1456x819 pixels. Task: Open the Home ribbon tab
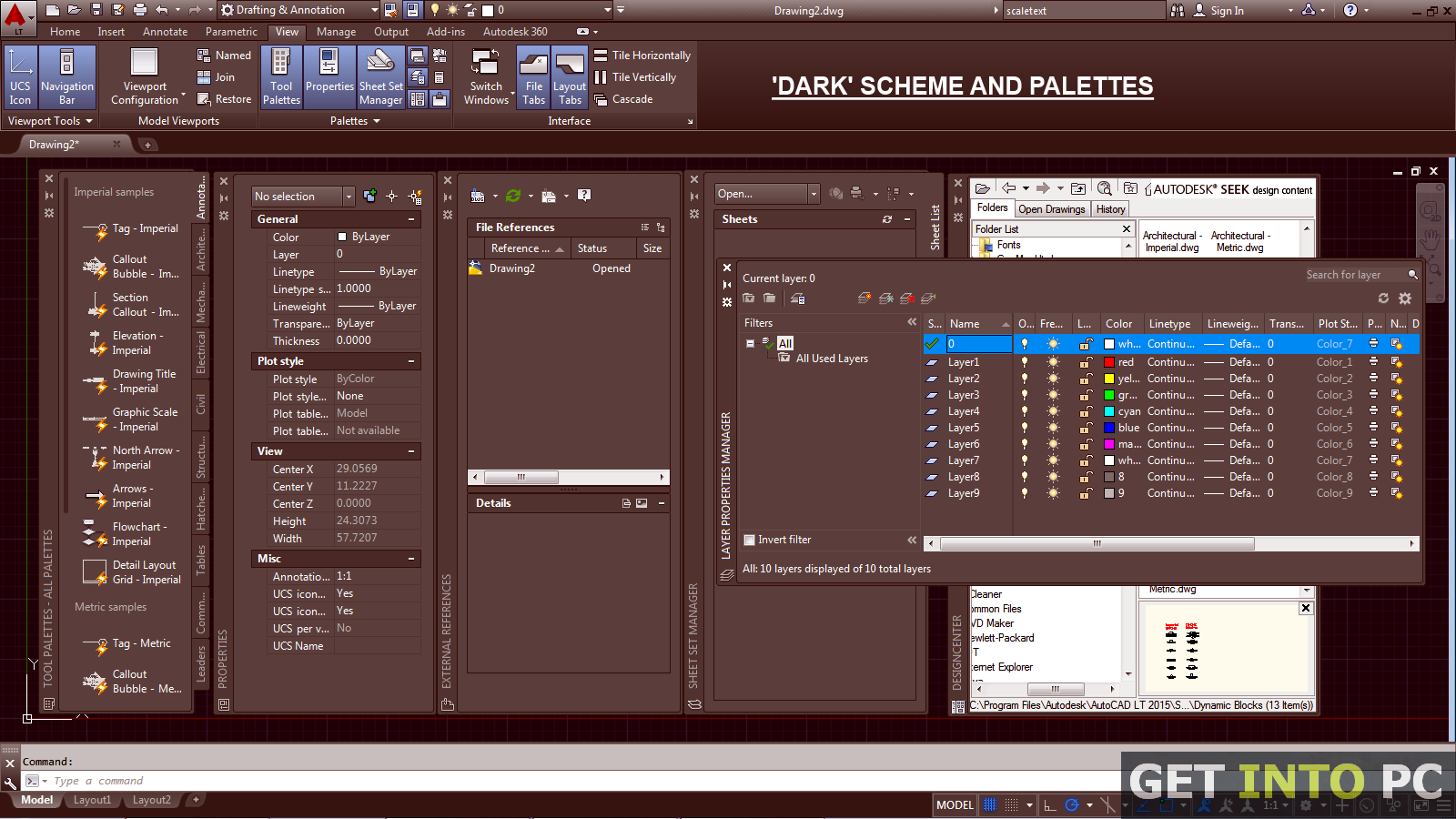(x=65, y=32)
